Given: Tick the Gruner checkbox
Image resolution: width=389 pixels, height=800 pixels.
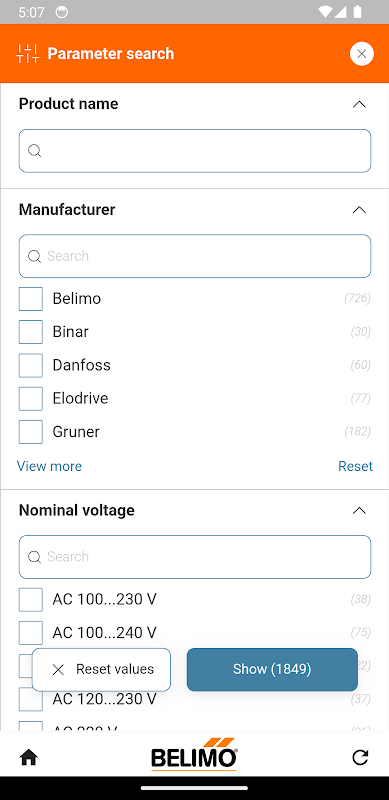Looking at the screenshot, I should pos(31,432).
